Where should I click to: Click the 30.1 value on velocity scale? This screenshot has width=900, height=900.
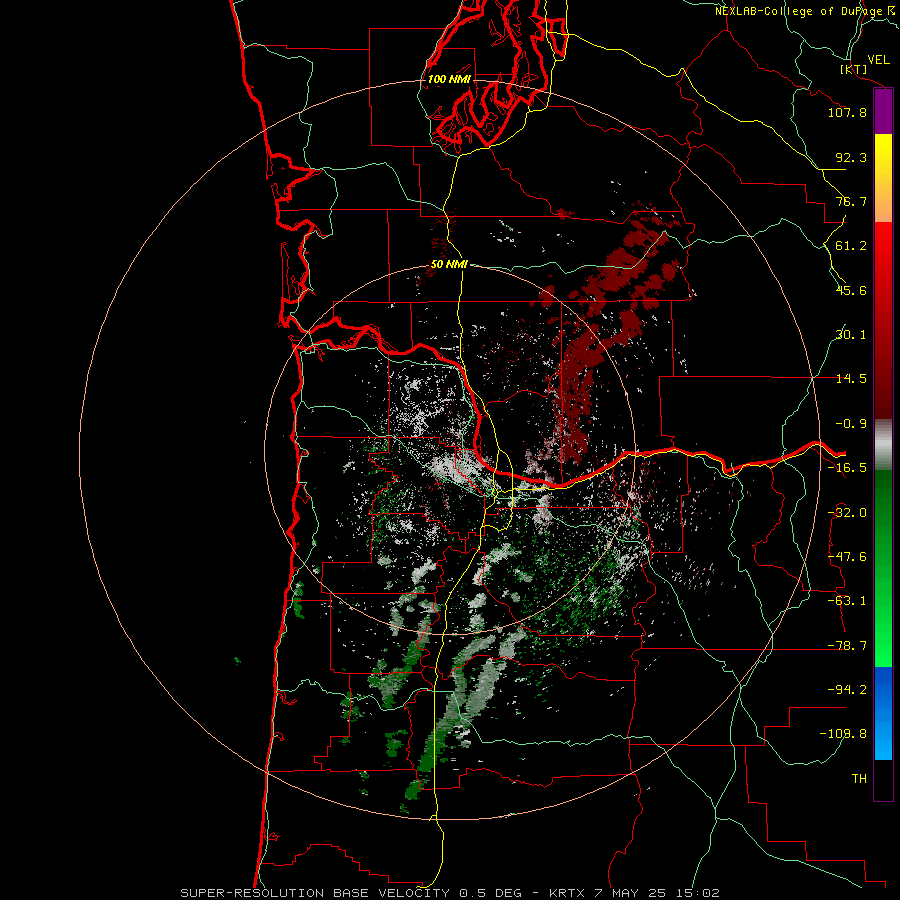click(x=851, y=335)
